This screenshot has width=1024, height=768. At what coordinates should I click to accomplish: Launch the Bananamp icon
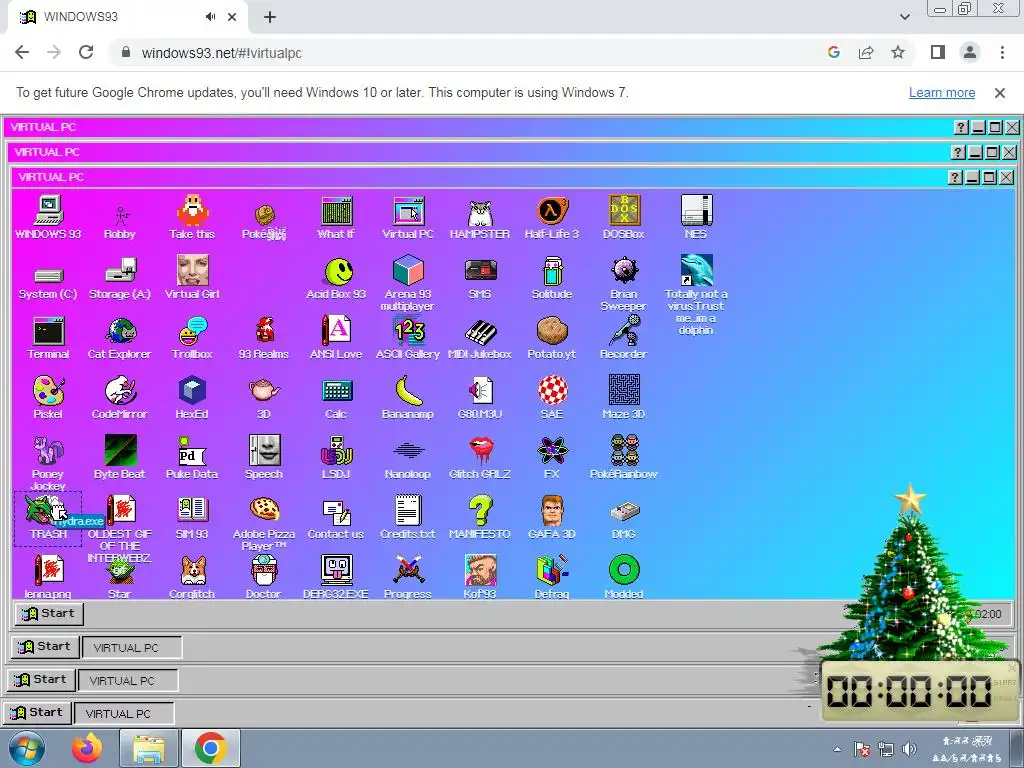pyautogui.click(x=408, y=397)
